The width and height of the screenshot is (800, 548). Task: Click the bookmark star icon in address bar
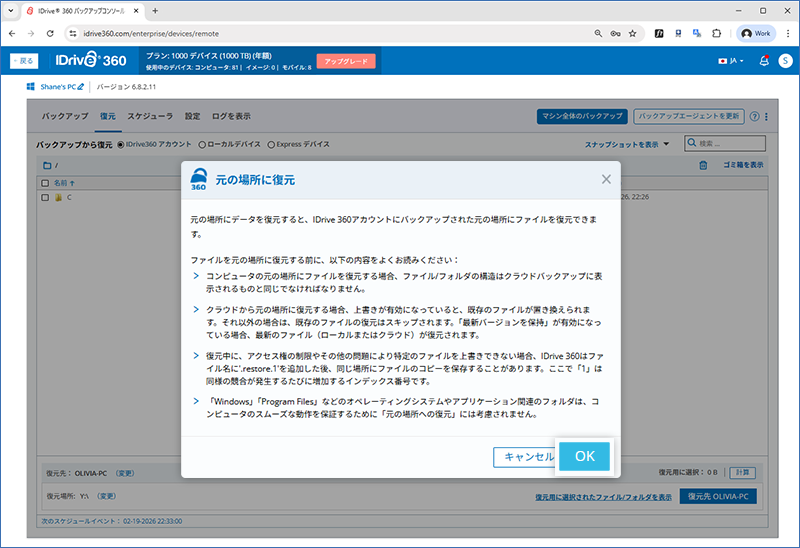(632, 33)
